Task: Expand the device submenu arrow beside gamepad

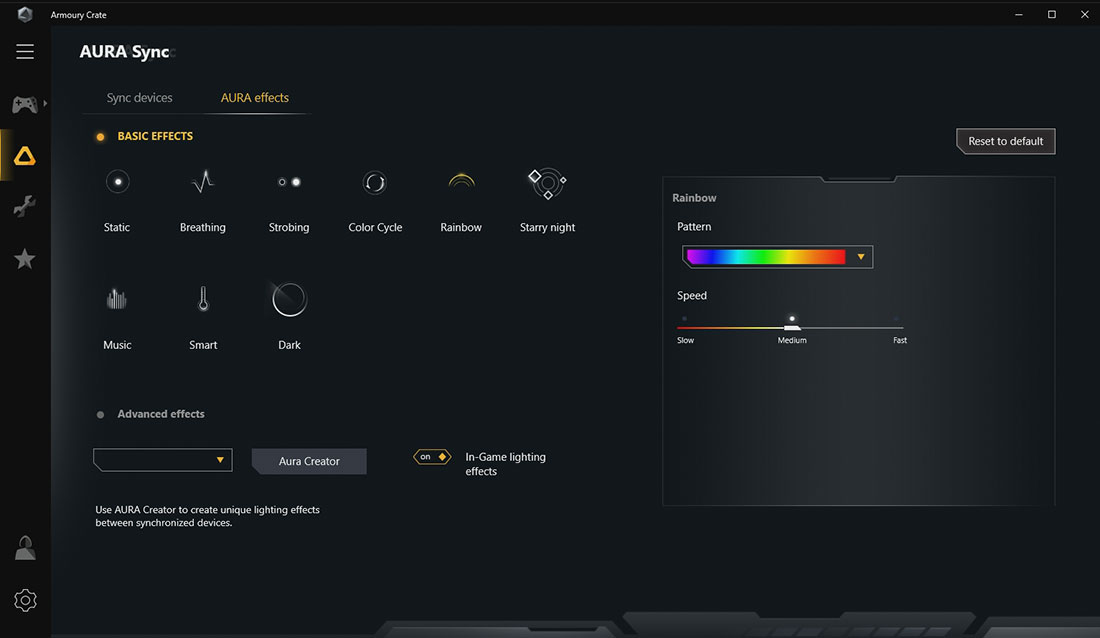Action: 45,104
